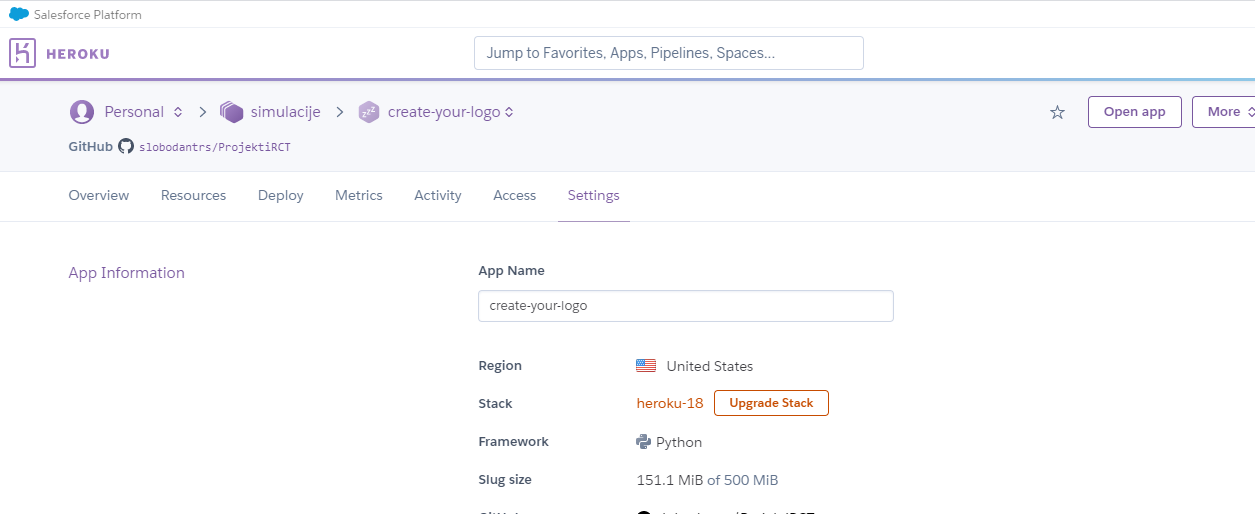Click the simulacije pipeline hexagon icon
1255x514 pixels.
click(x=232, y=112)
